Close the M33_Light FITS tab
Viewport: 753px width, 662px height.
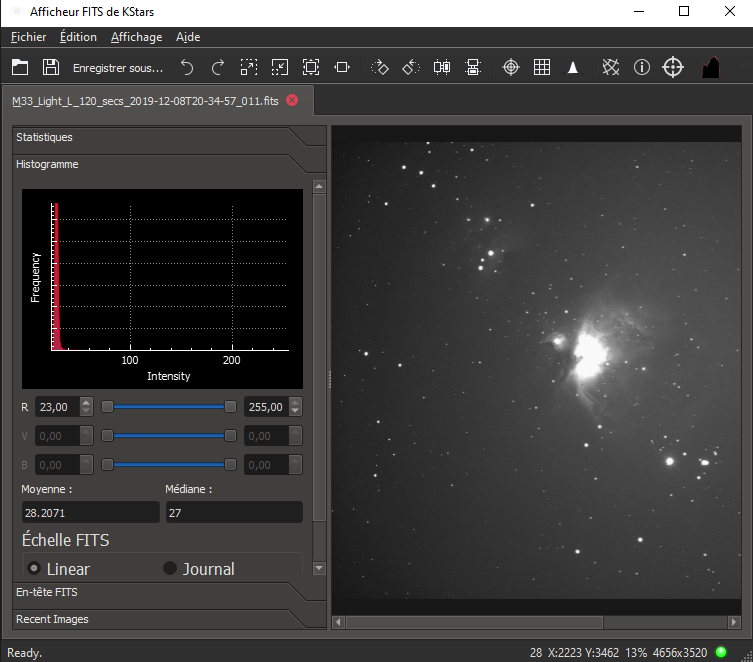292,101
